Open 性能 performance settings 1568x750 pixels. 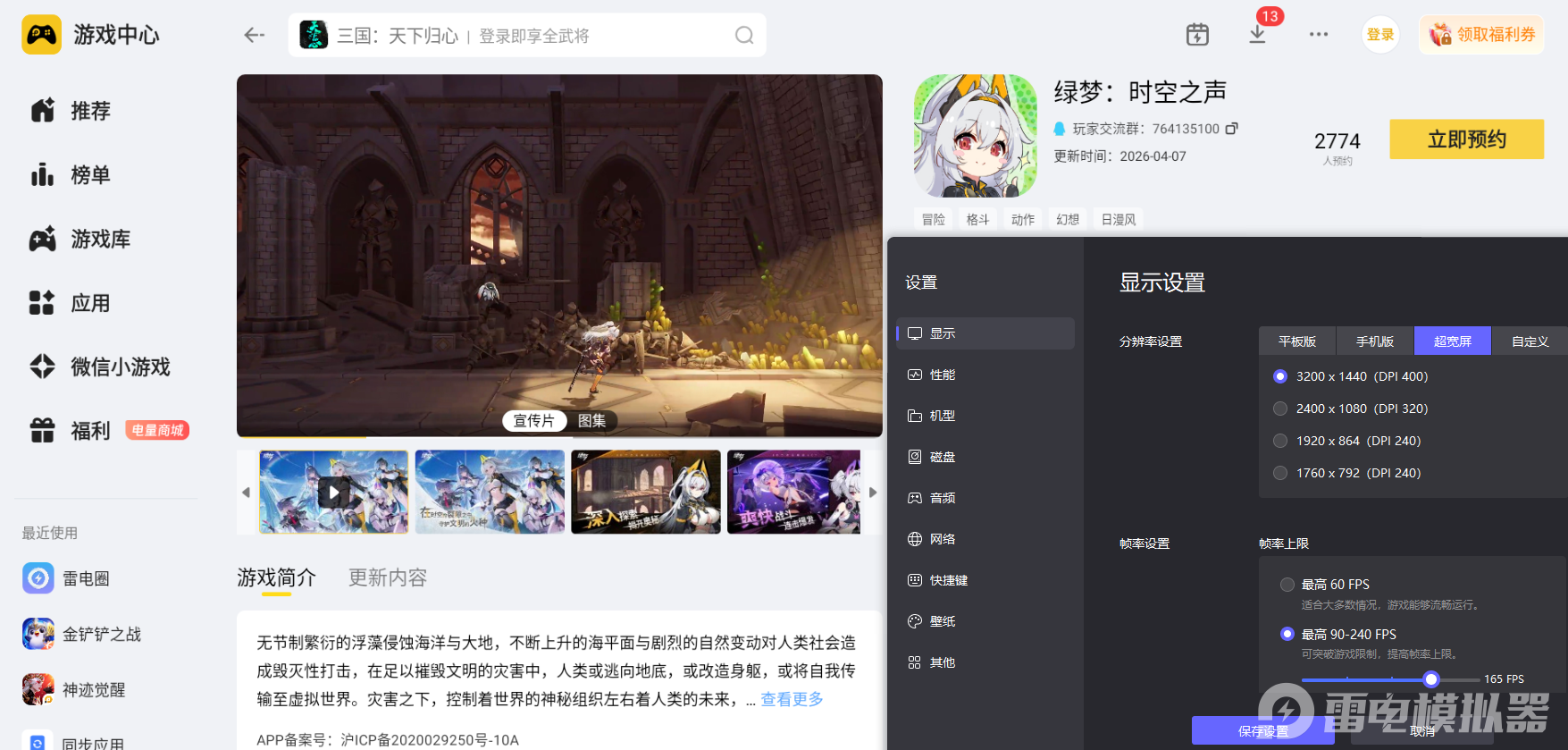(x=985, y=375)
